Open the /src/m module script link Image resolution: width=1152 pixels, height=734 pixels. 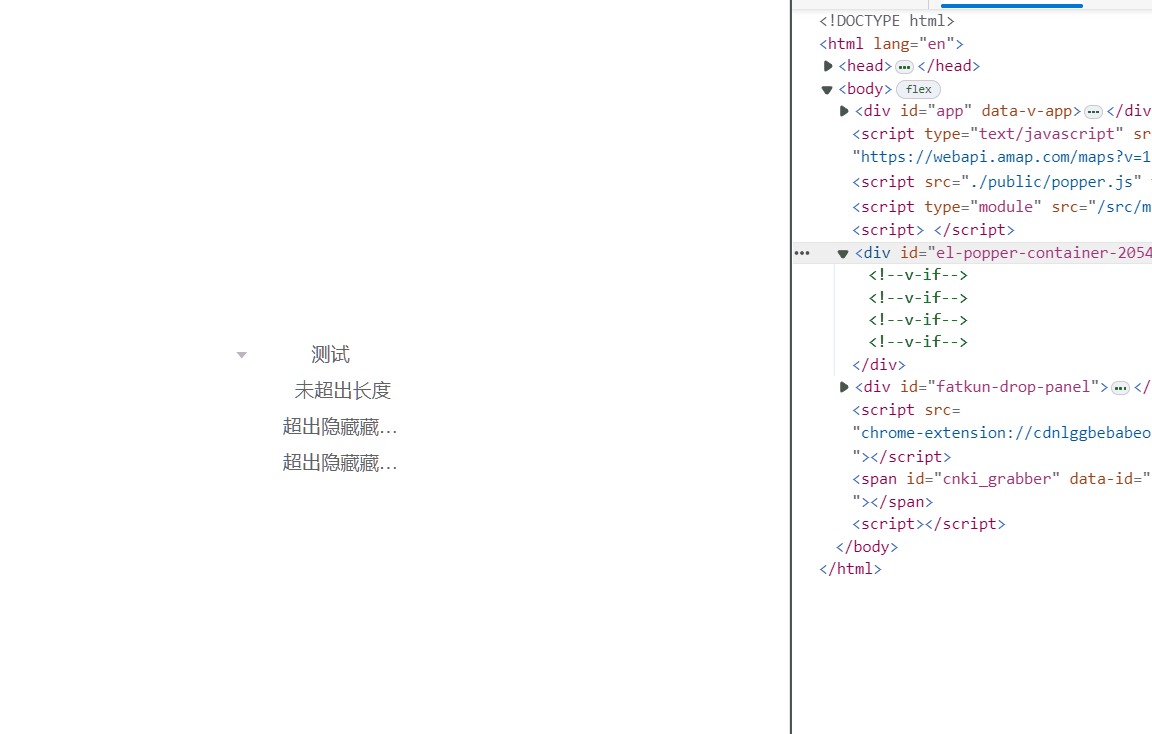(x=1123, y=207)
